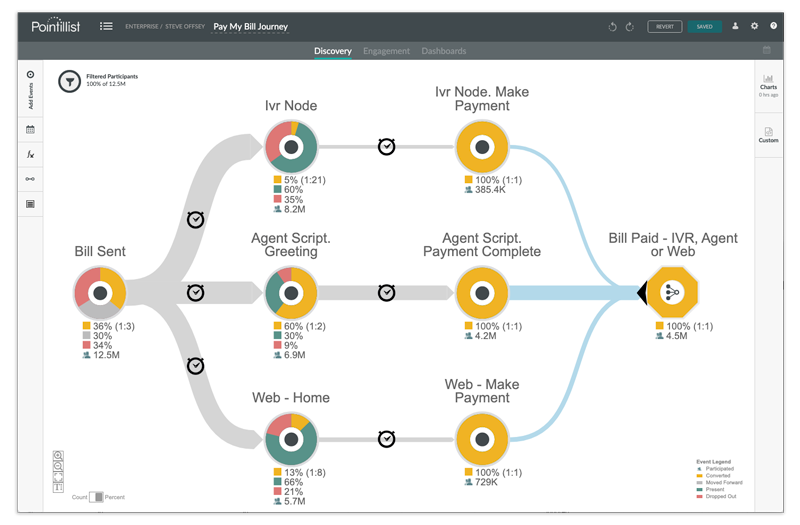Open the fx formula tool
This screenshot has height=525, width=800.
pos(31,154)
